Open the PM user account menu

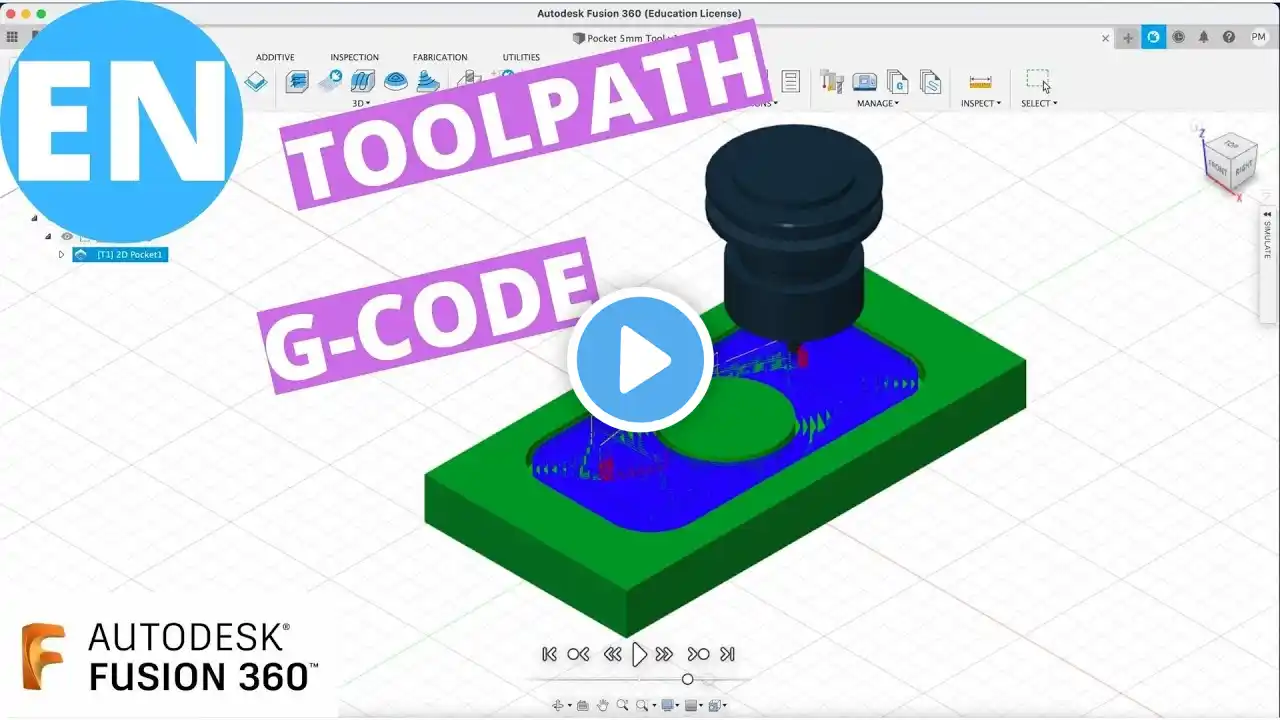point(1258,37)
